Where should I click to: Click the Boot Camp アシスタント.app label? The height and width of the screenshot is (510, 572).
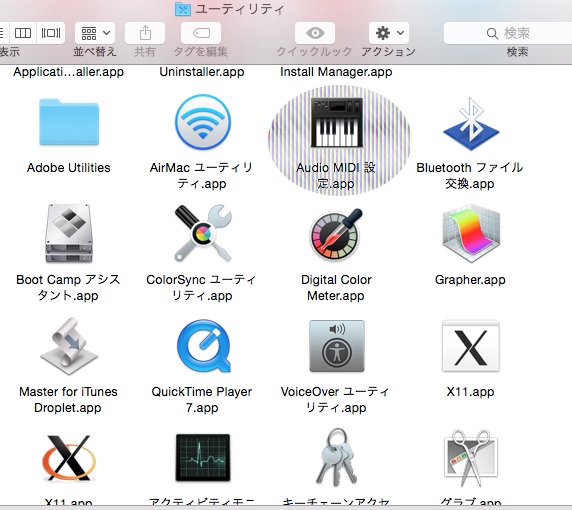pyautogui.click(x=68, y=287)
